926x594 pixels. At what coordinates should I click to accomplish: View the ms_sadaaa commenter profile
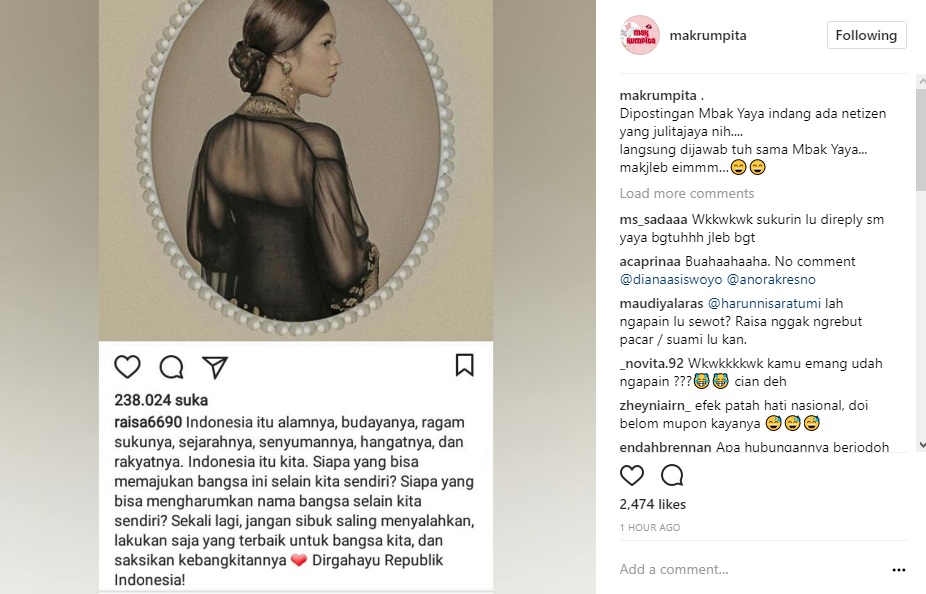click(653, 220)
